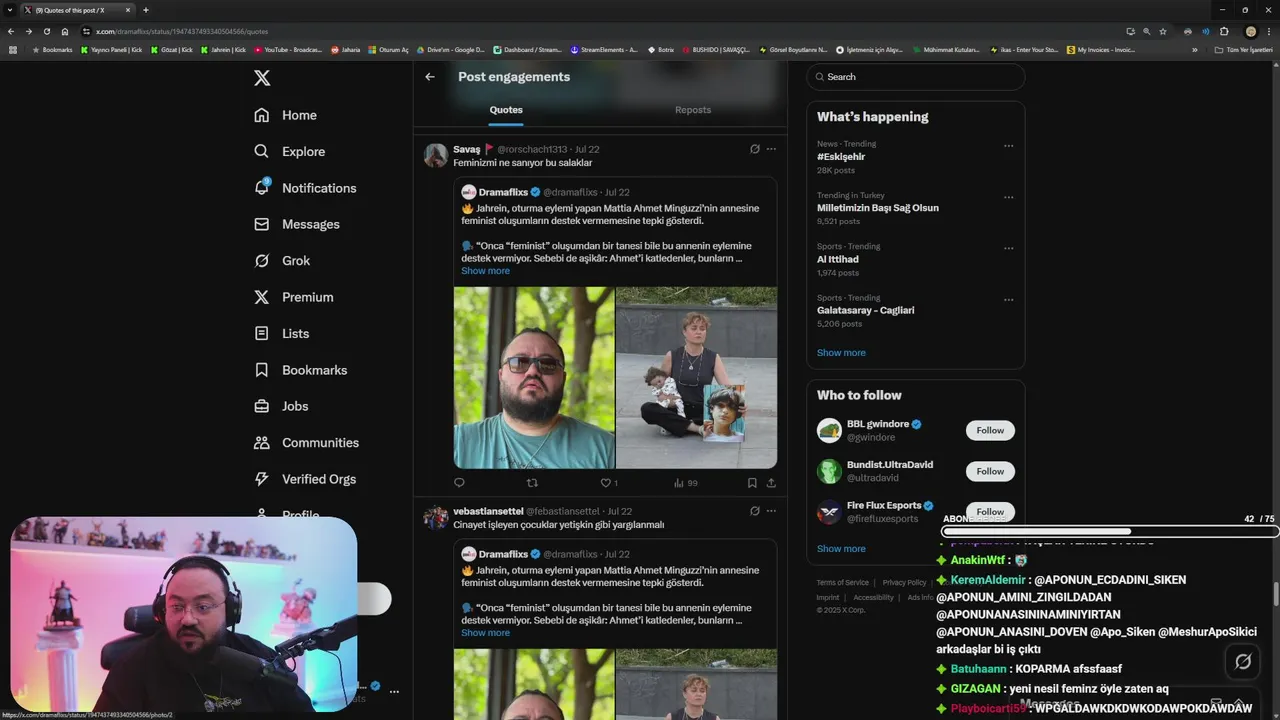Open the browser extensions puzzle icon
This screenshot has width=1280, height=720.
1224,31
